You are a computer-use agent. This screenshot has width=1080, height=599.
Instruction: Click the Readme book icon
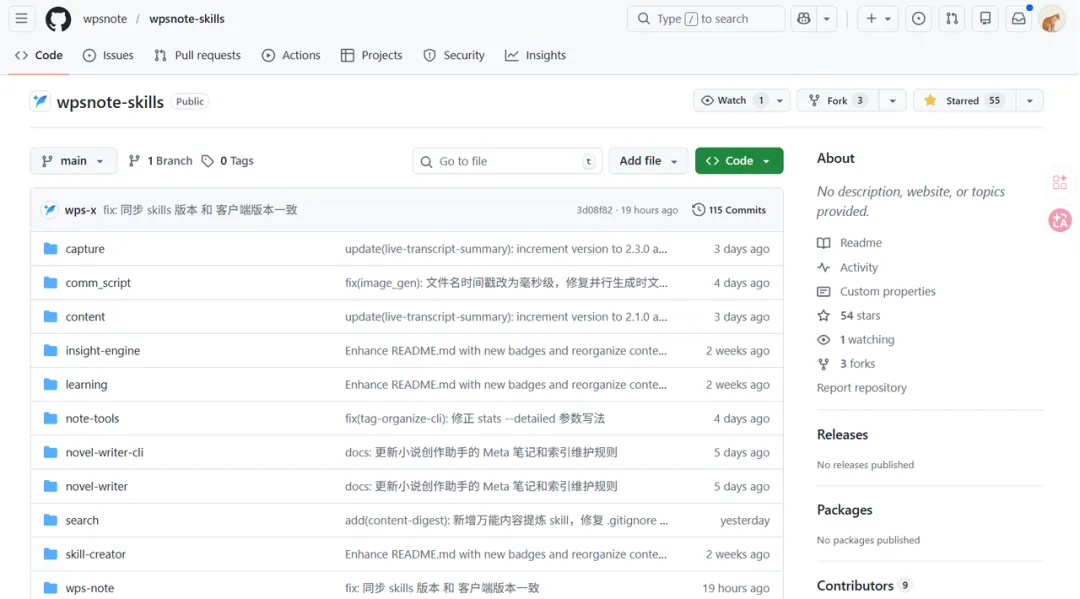(824, 242)
